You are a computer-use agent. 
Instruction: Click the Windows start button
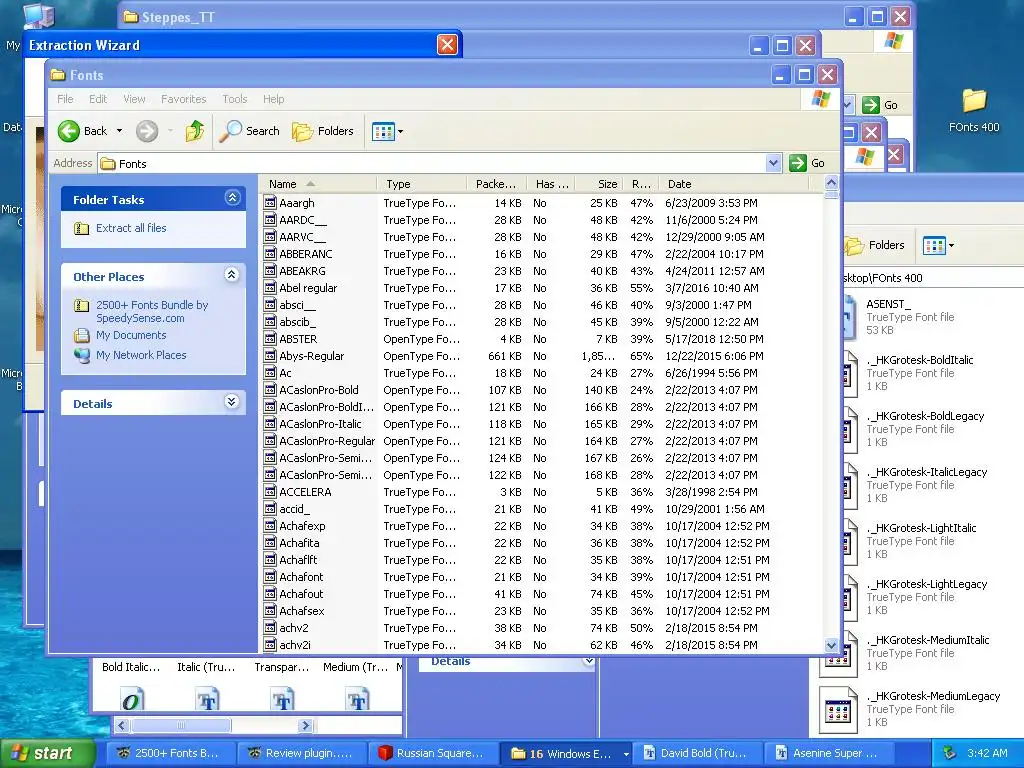[x=47, y=754]
